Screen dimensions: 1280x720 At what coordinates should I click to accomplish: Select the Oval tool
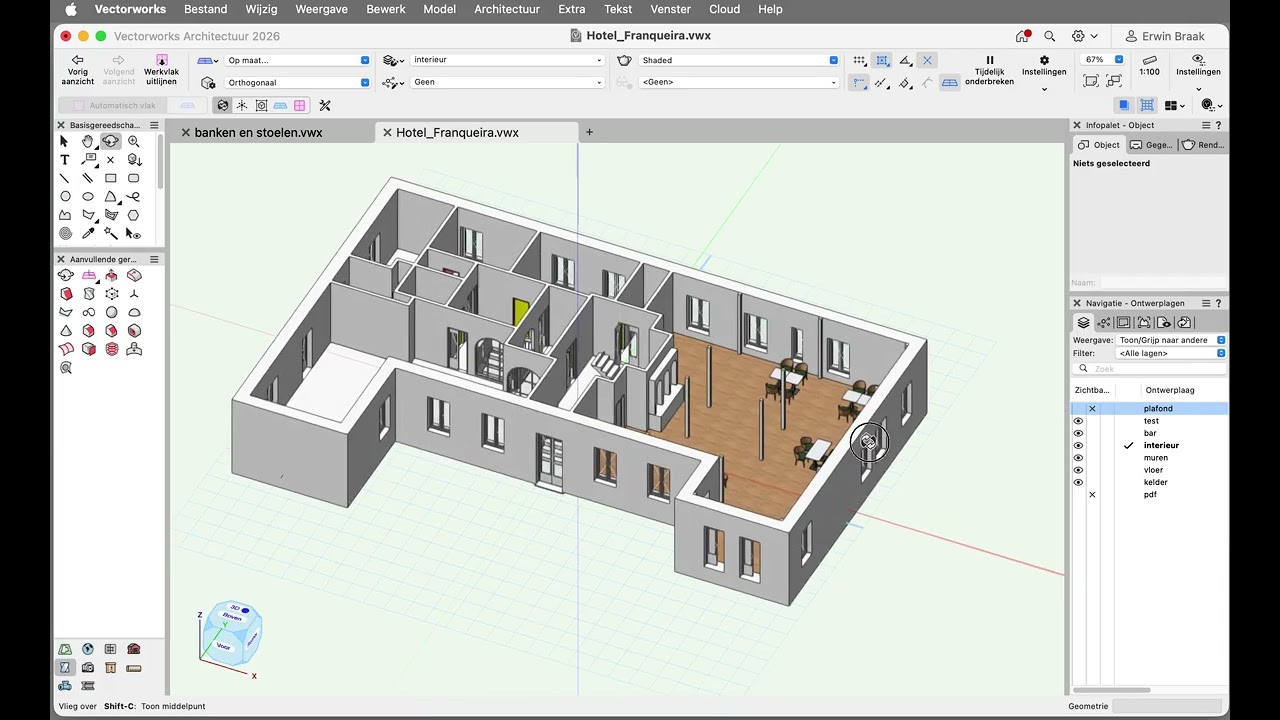88,197
